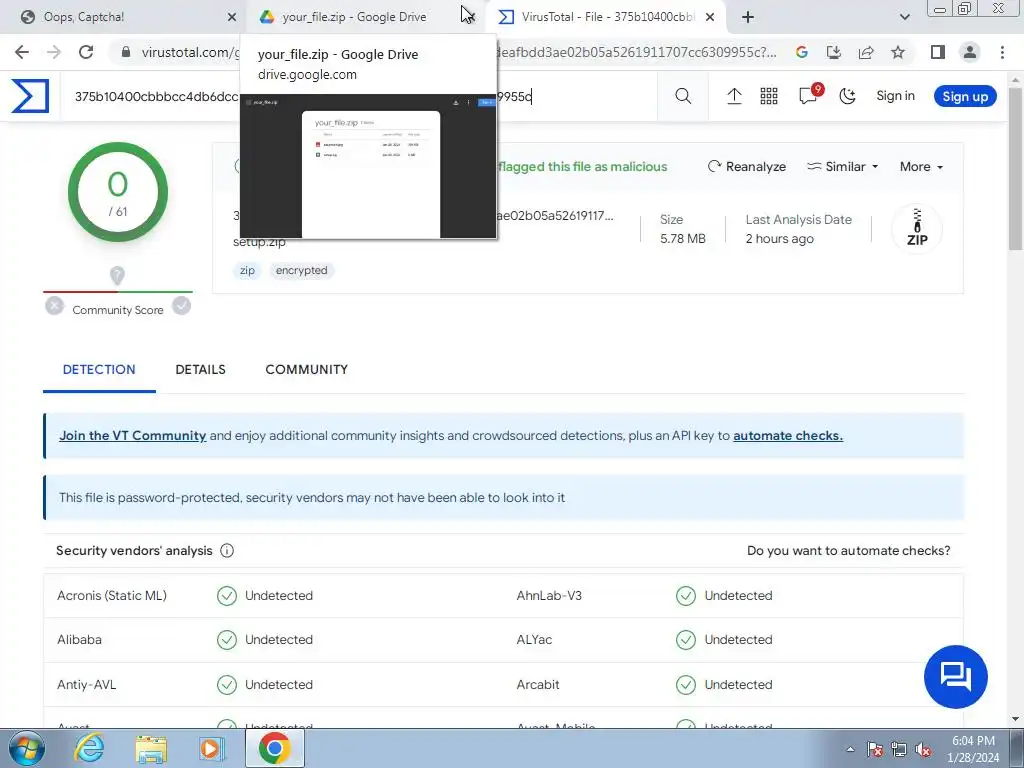Switch to the DETECTION tab

coord(99,370)
